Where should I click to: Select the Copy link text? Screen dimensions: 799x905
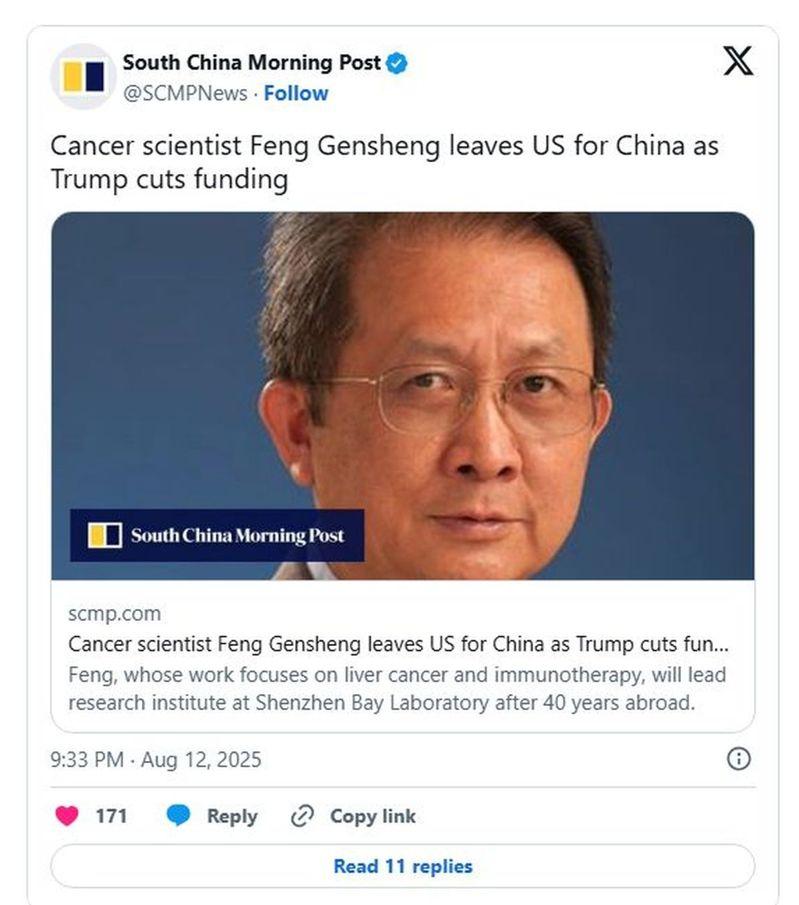[373, 816]
